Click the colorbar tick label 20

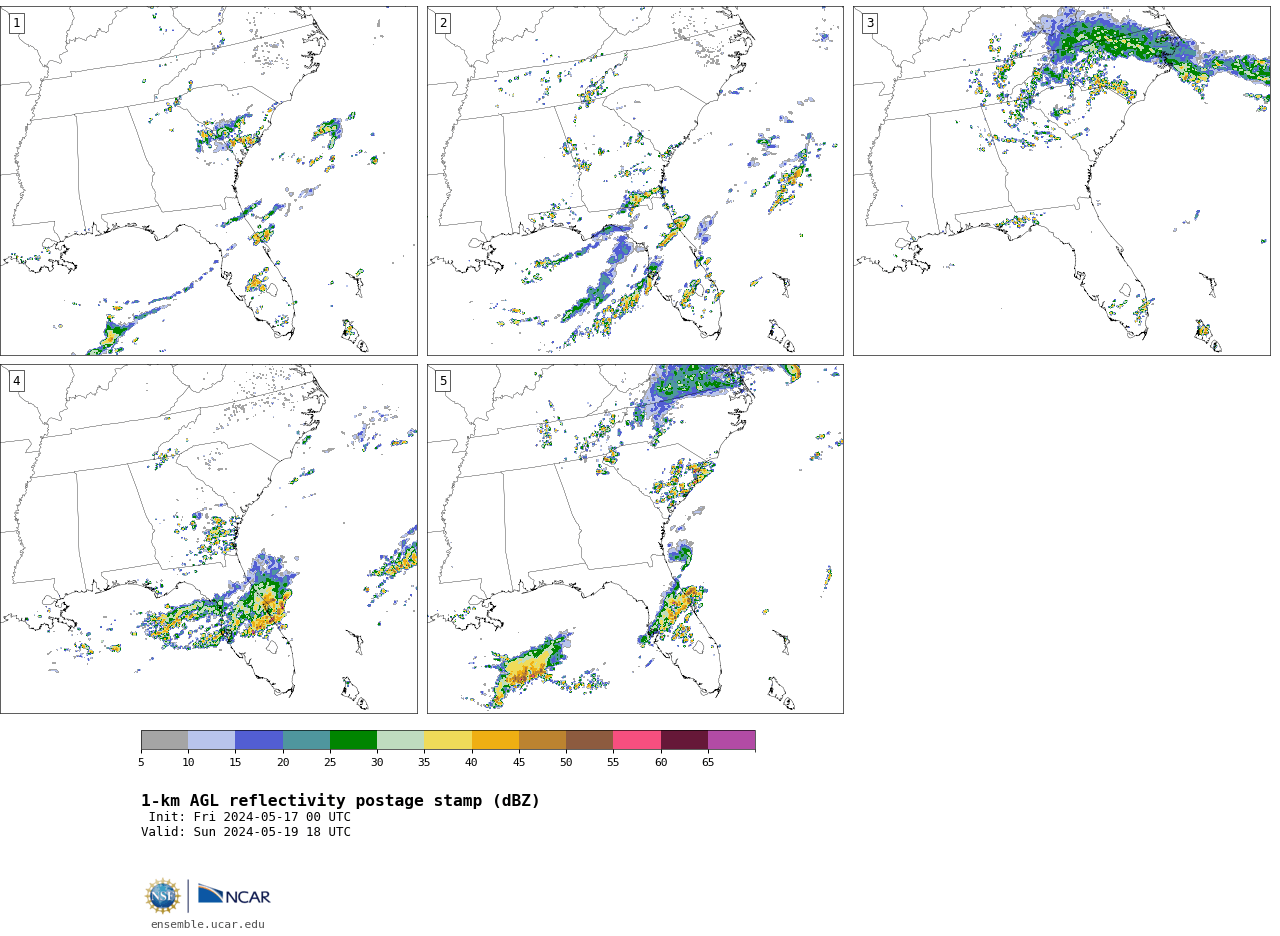(283, 762)
